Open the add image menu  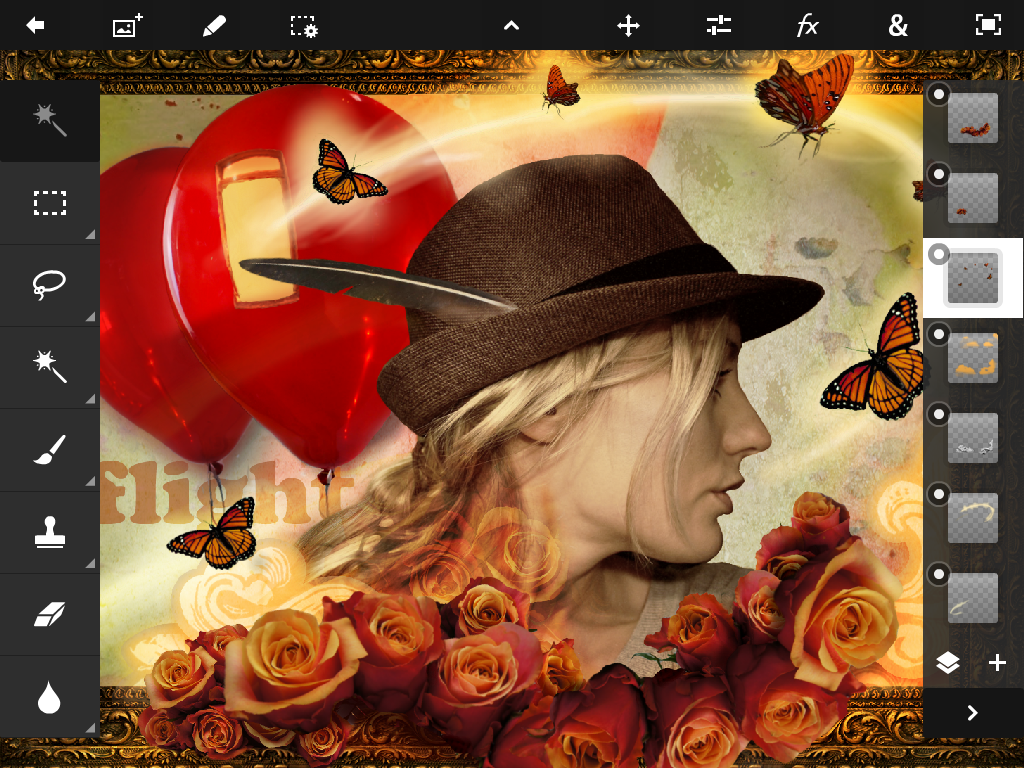pos(127,26)
